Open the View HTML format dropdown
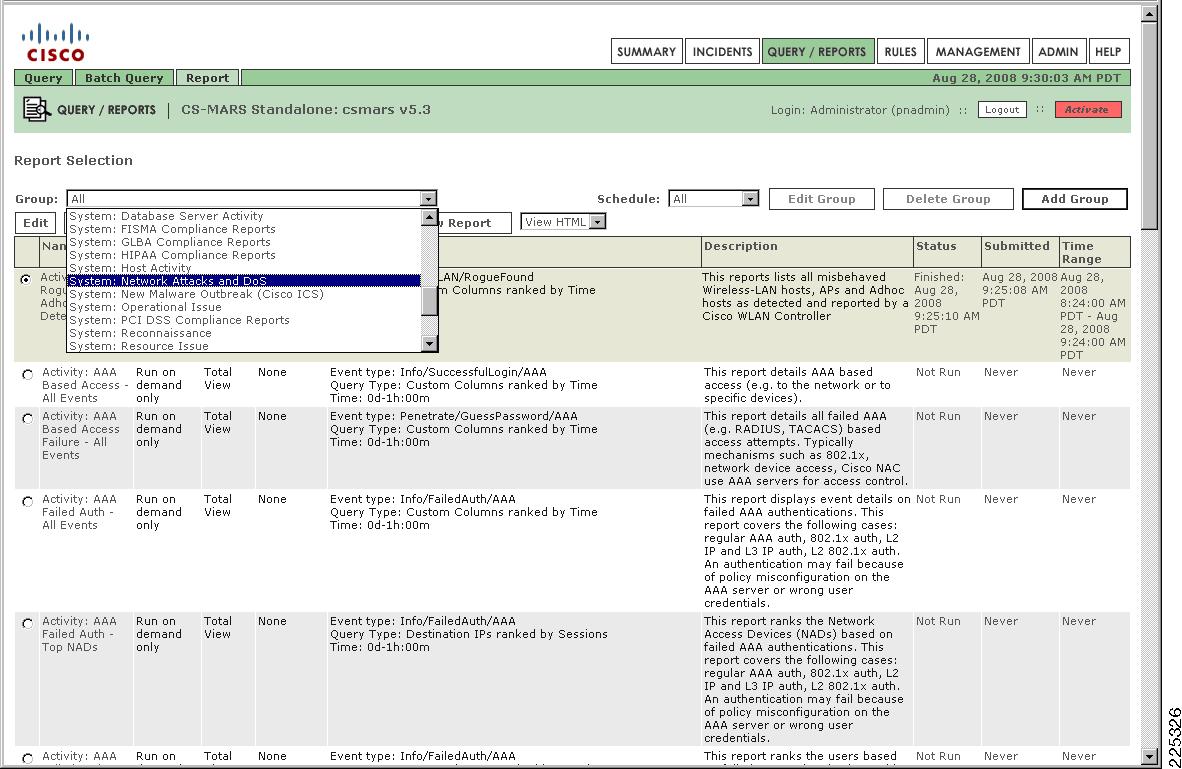This screenshot has width=1182, height=769. click(x=594, y=221)
